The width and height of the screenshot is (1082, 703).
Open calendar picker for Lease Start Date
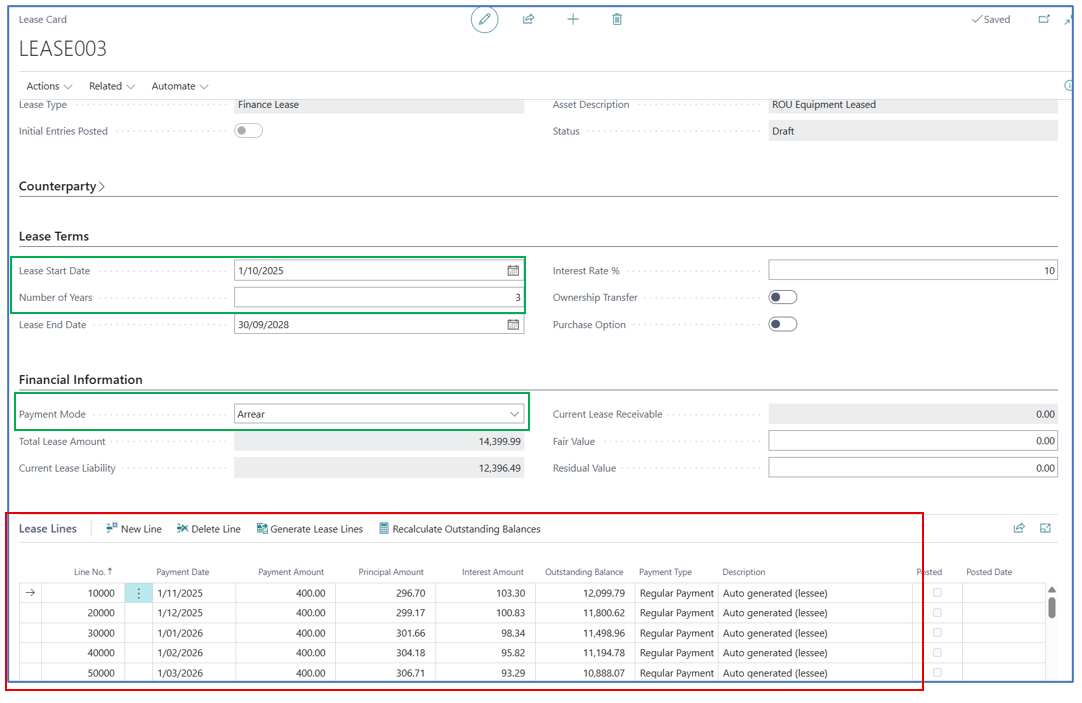point(513,270)
